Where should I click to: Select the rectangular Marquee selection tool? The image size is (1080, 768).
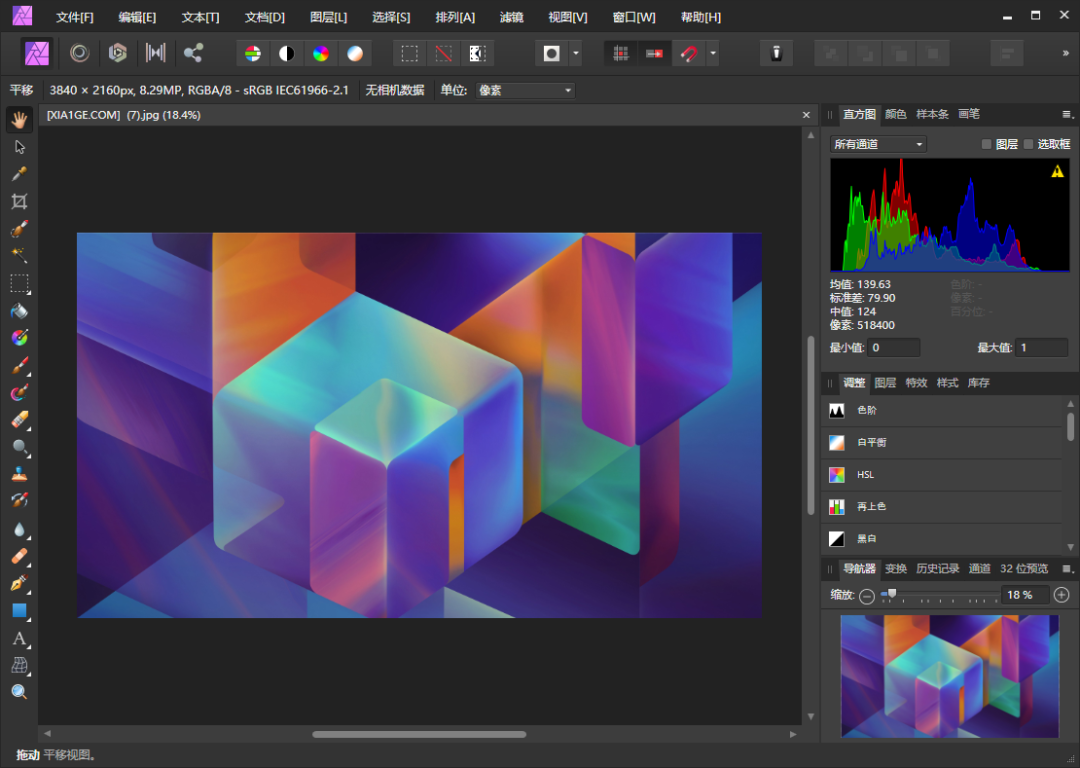click(20, 283)
